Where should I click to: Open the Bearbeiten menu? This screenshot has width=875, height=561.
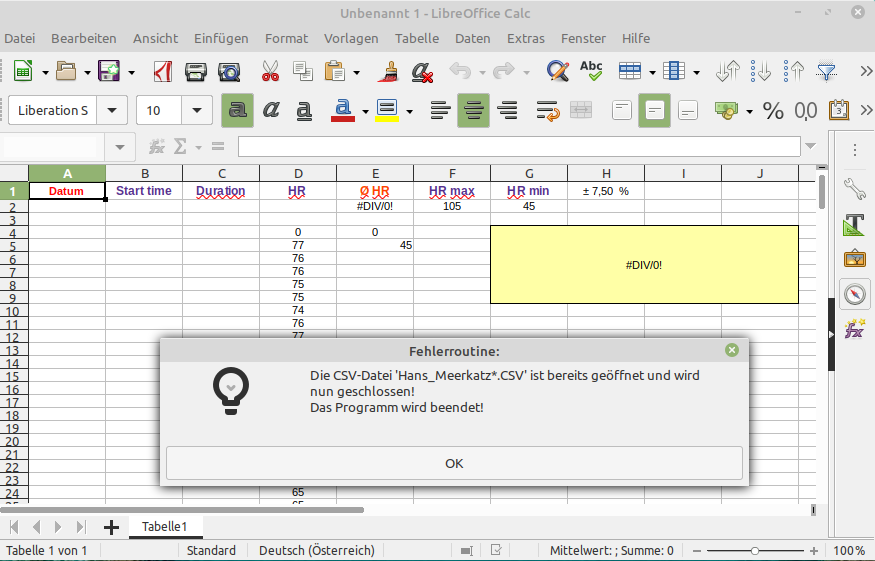84,39
